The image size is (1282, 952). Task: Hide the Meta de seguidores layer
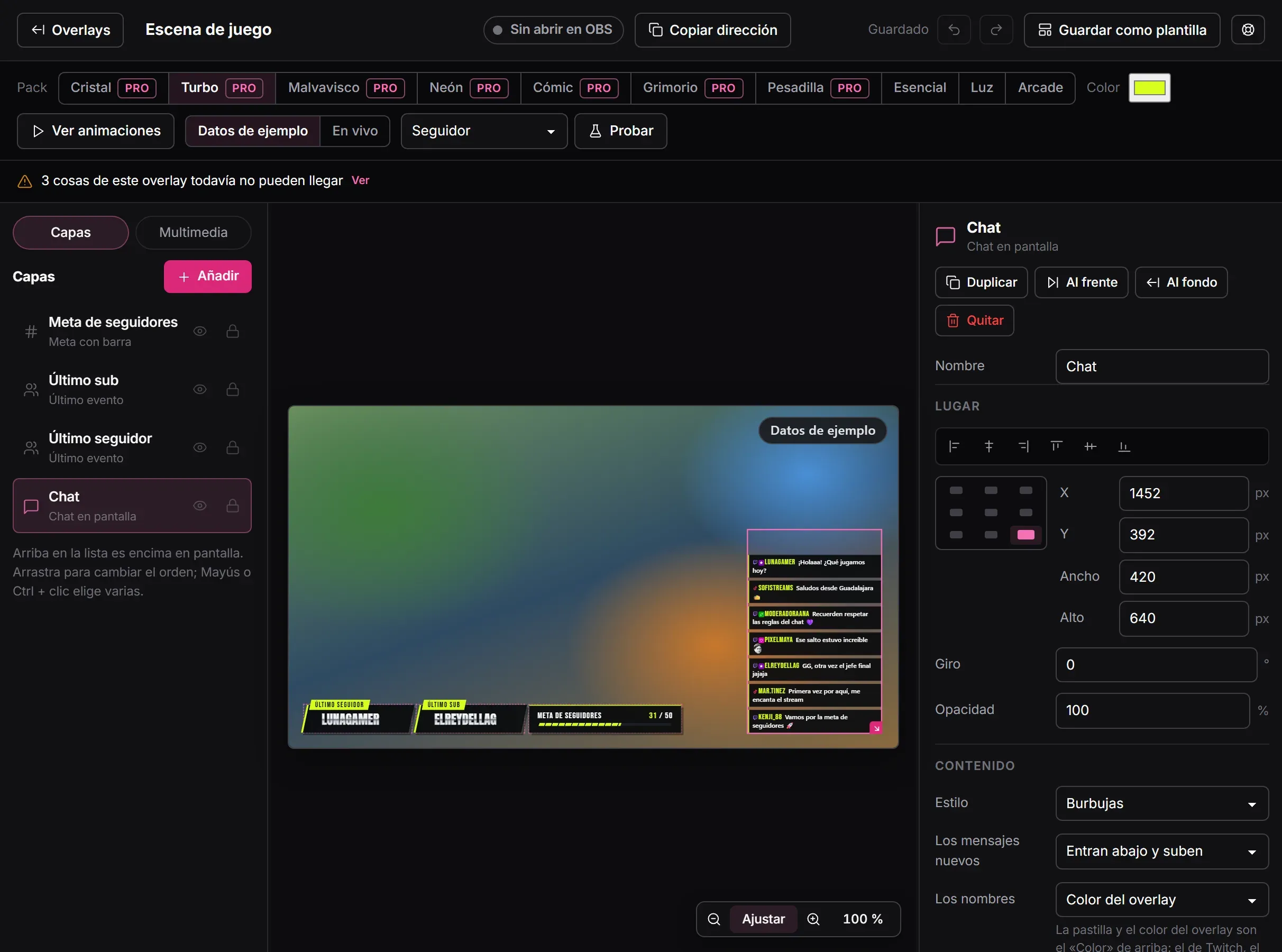click(199, 332)
